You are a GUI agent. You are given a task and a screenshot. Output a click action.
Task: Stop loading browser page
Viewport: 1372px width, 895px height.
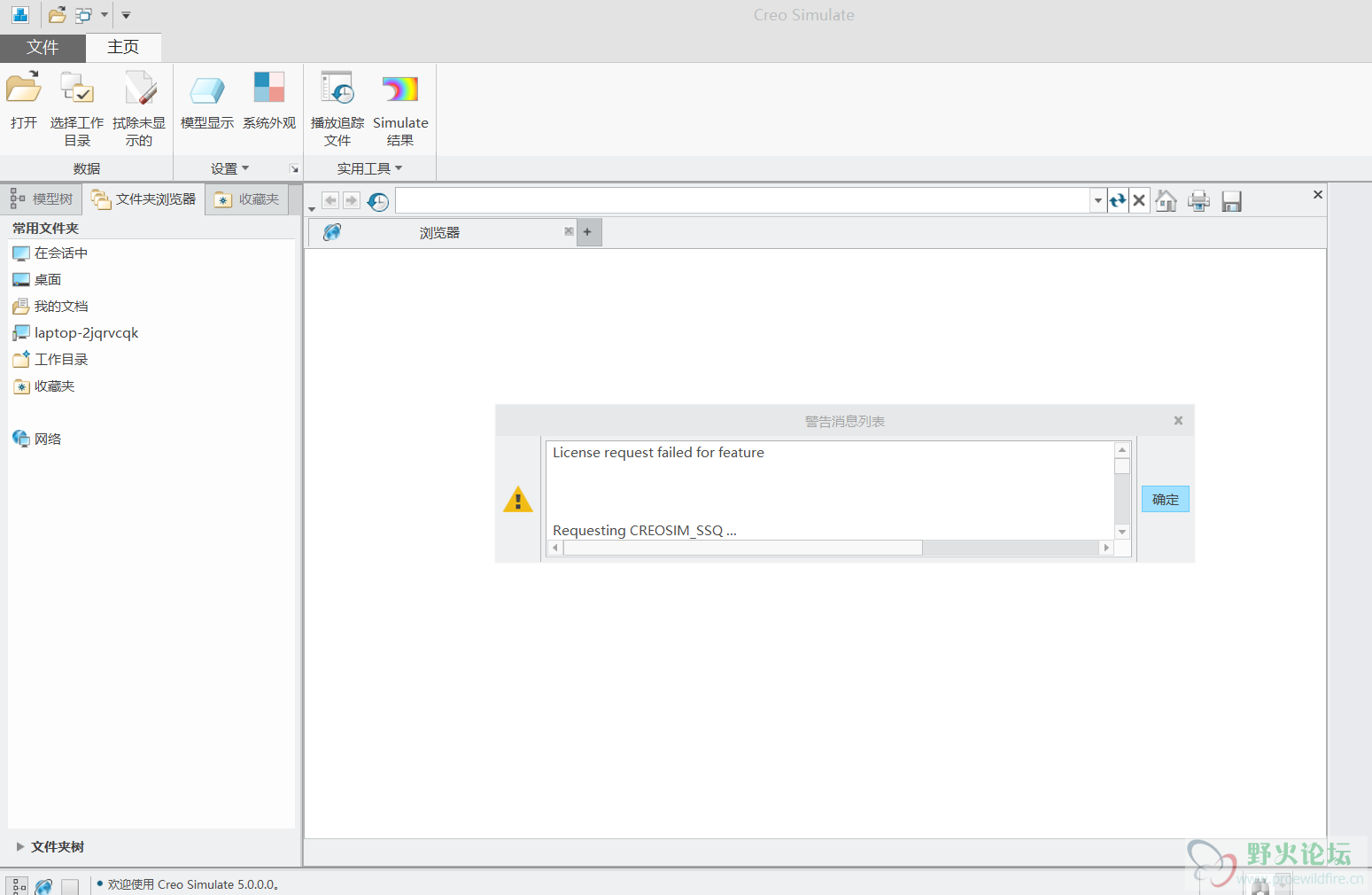point(1140,200)
